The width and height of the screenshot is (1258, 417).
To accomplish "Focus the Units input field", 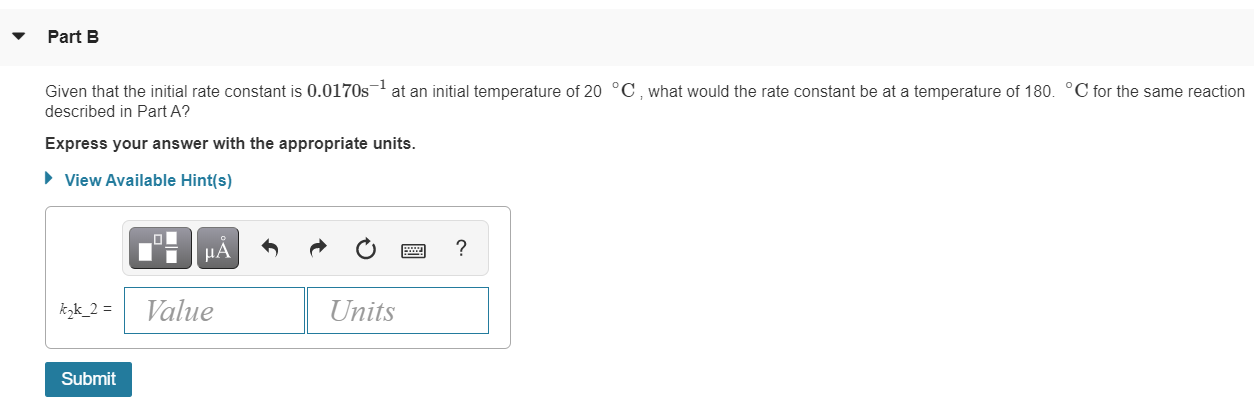I will click(x=397, y=311).
